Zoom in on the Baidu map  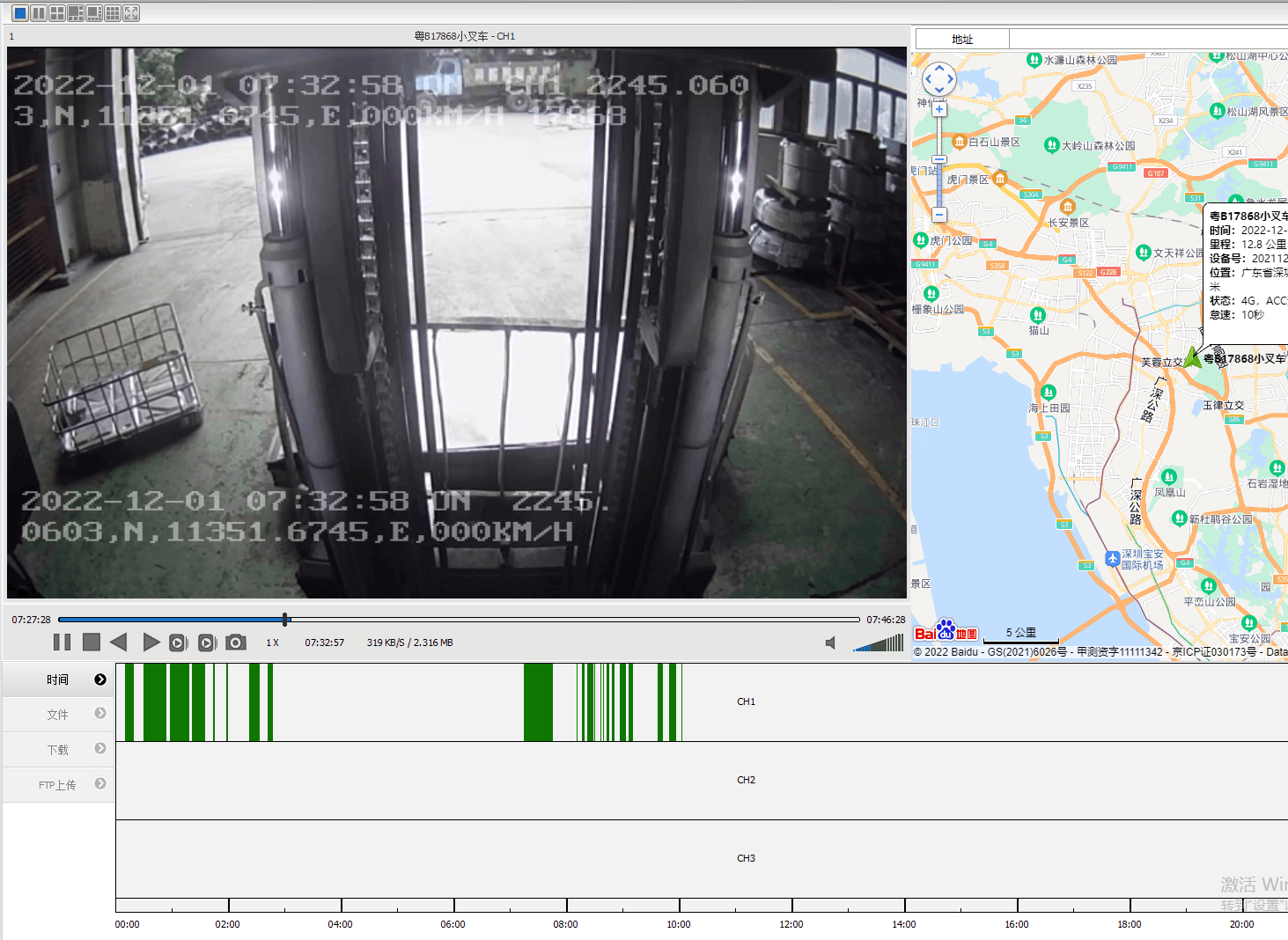click(939, 110)
